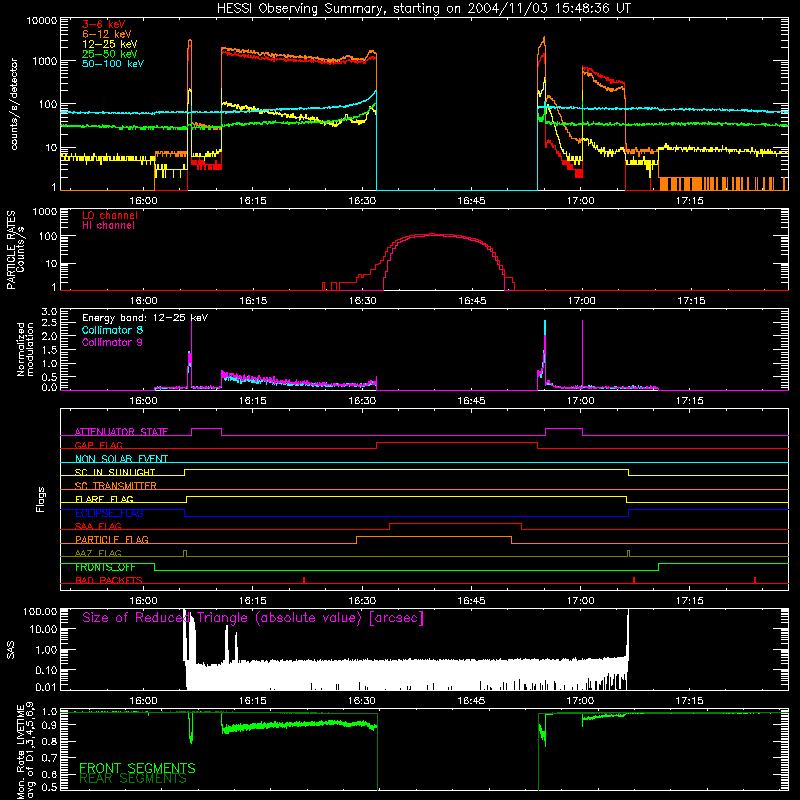Click the Collimator 8 legend label
This screenshot has width=800, height=800.
[112, 330]
